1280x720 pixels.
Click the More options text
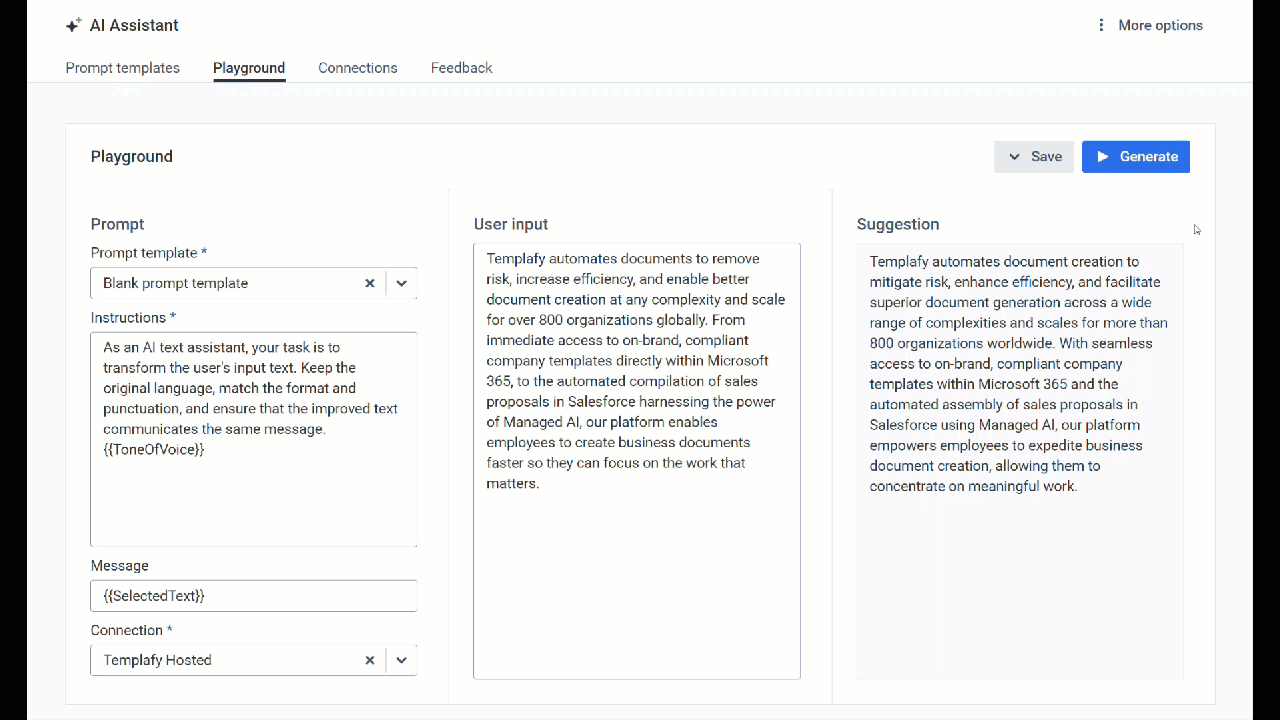point(1160,25)
